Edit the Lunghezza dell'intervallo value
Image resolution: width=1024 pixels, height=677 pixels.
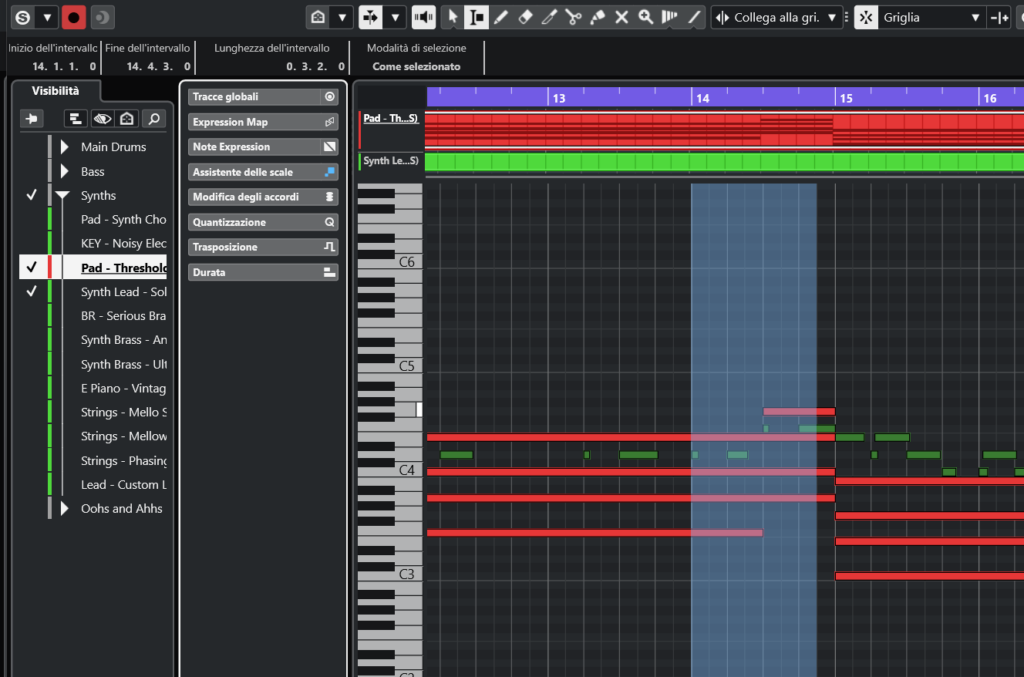point(315,67)
